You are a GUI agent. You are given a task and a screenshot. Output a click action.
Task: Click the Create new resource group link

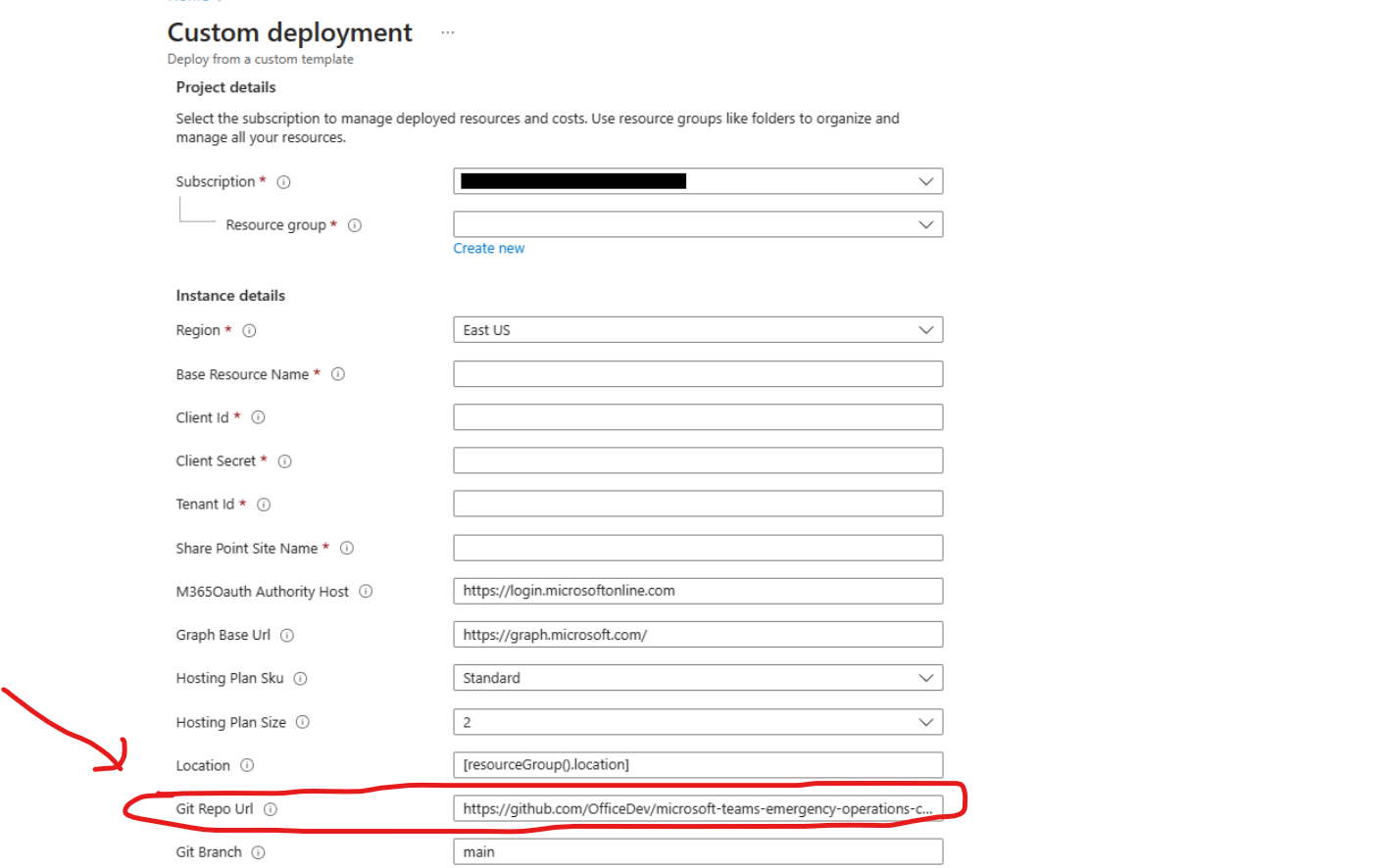(x=488, y=248)
